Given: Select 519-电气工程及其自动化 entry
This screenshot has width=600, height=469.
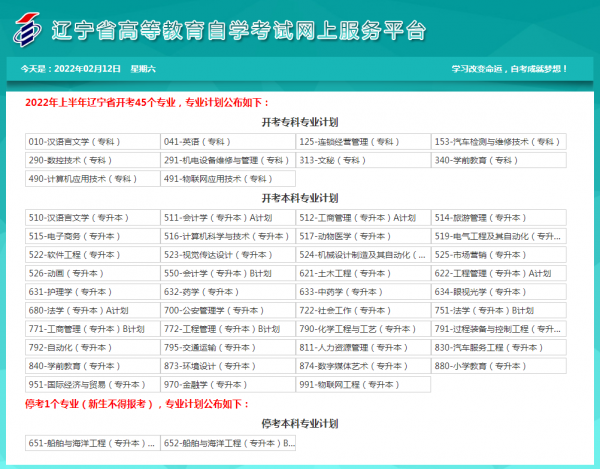Looking at the screenshot, I should click(x=499, y=236).
